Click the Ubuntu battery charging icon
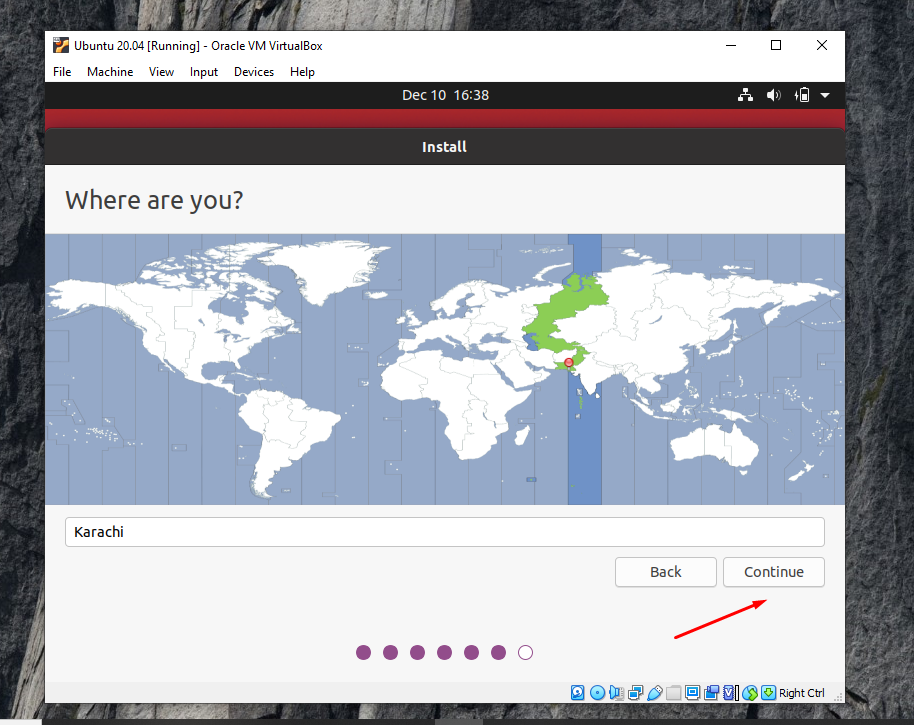The height and width of the screenshot is (725, 914). (801, 95)
